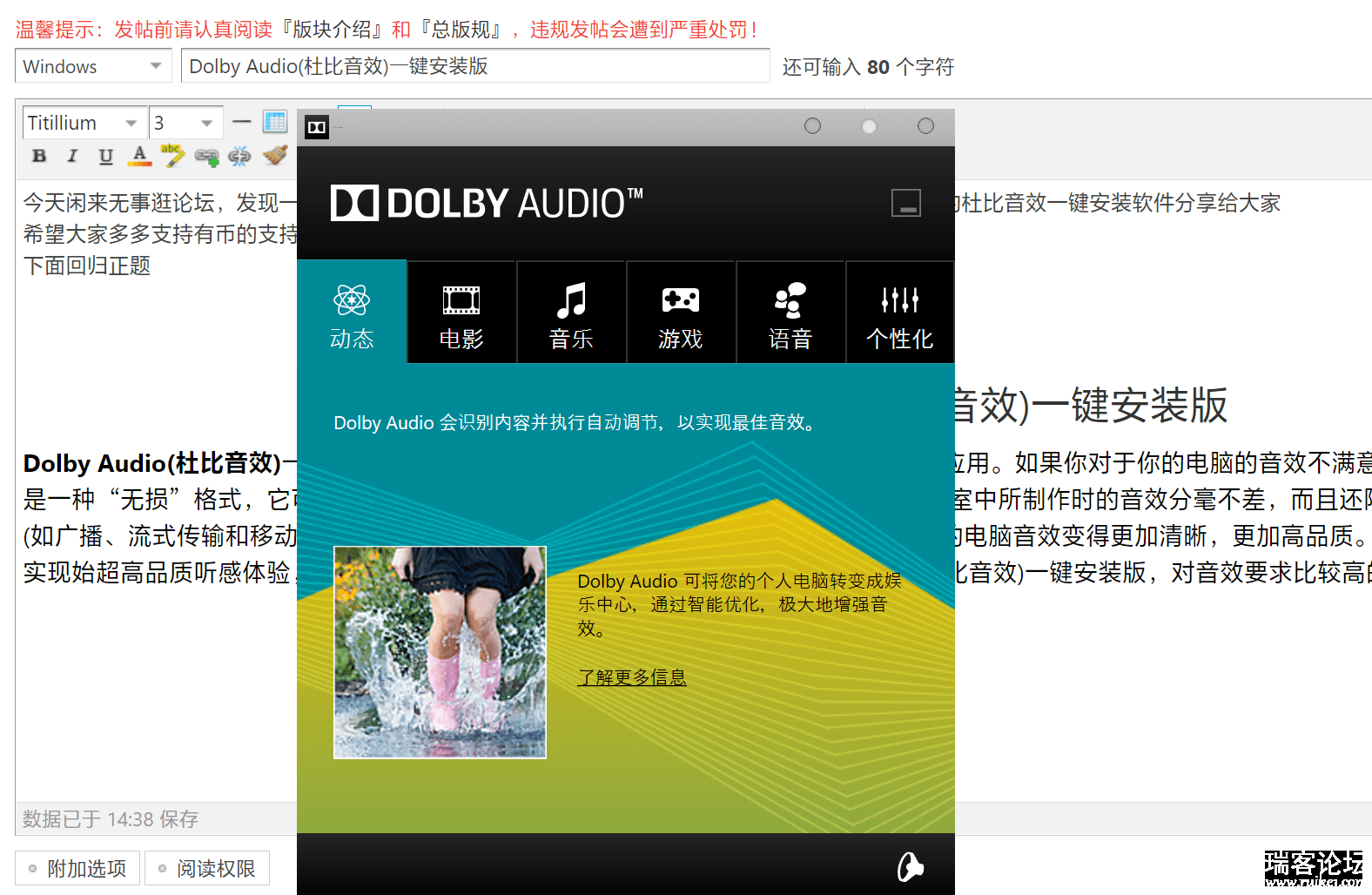Insert a horizontal rule line
Screen dimensions: 1372x895
[242, 122]
